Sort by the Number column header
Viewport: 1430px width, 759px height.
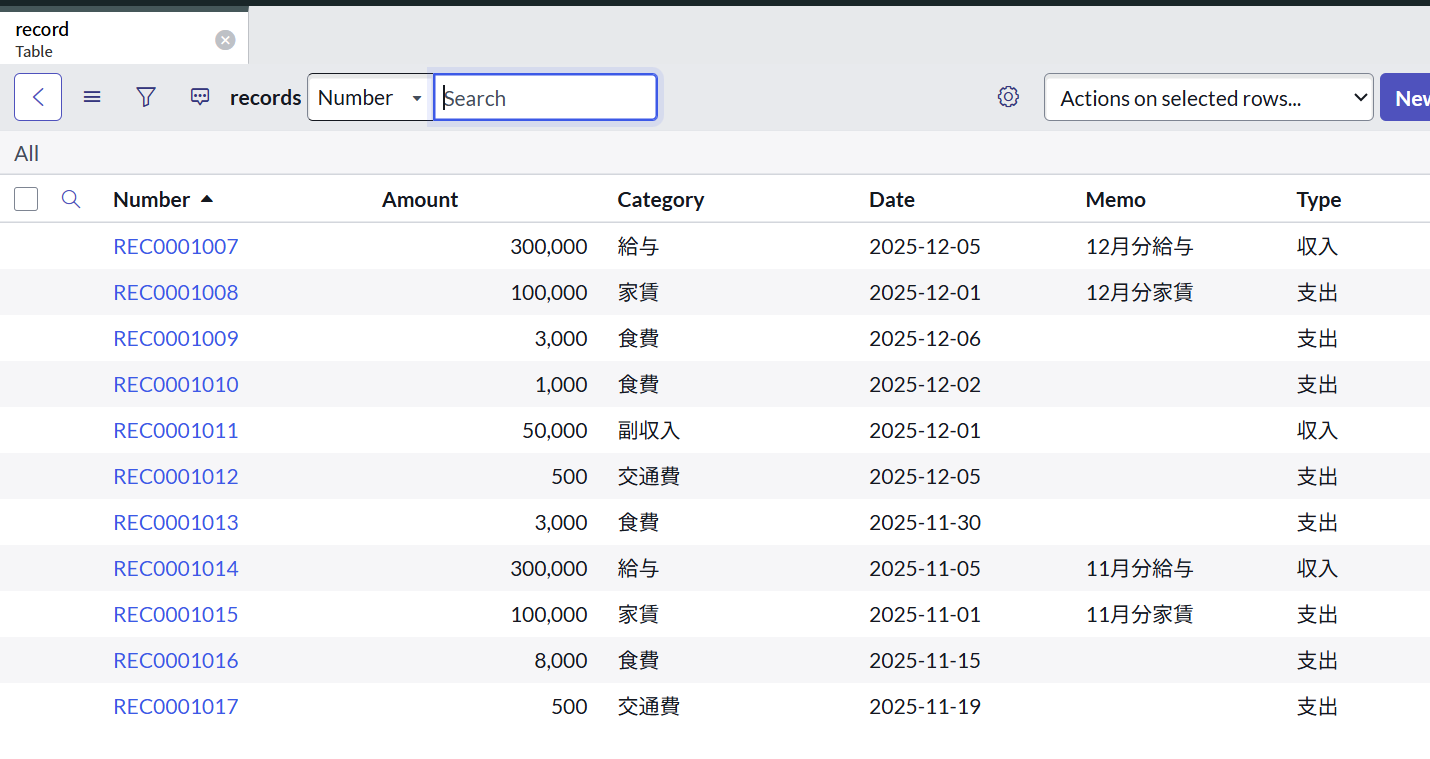pos(151,199)
